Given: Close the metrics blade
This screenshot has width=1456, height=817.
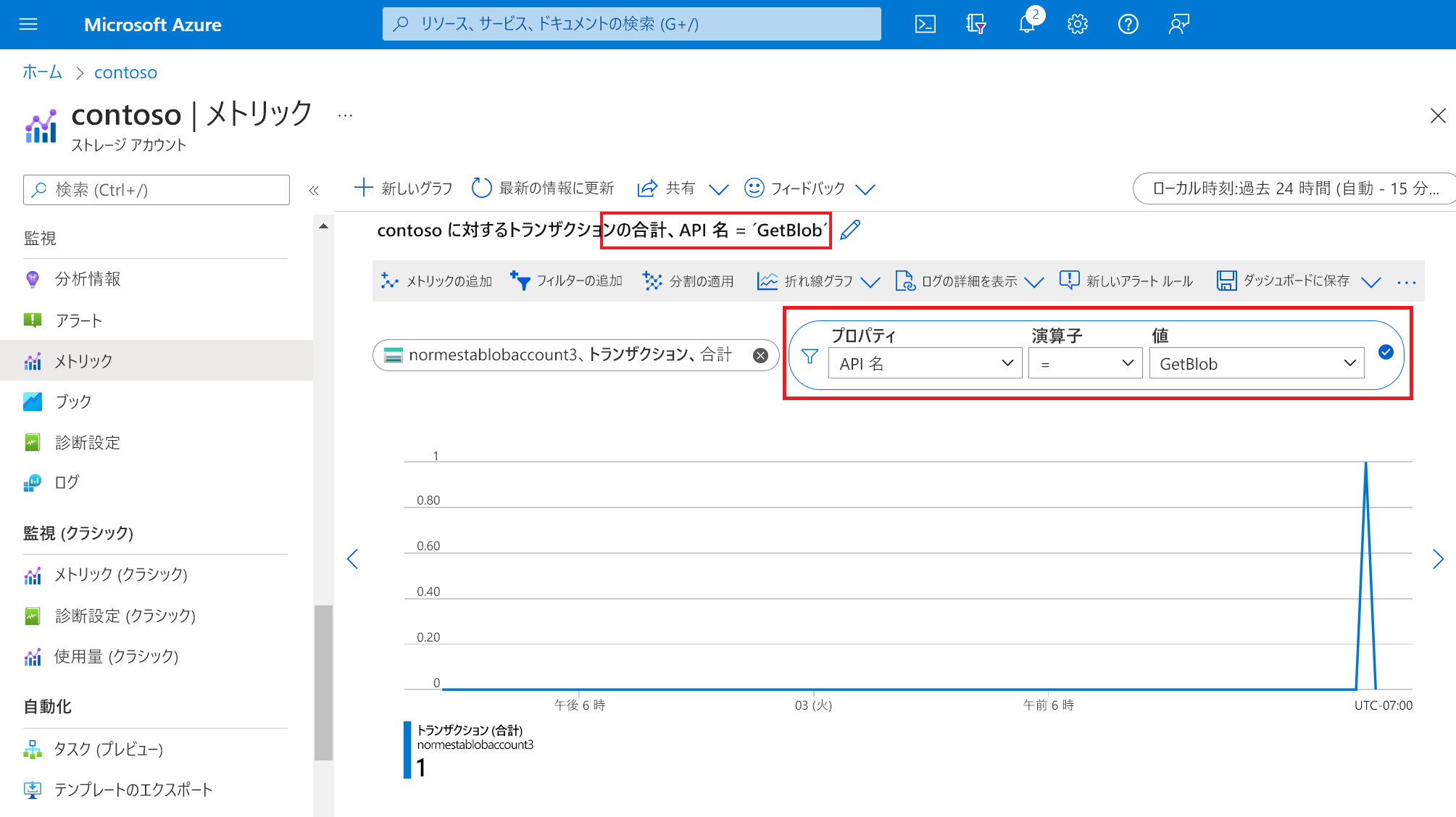Looking at the screenshot, I should [x=1438, y=116].
